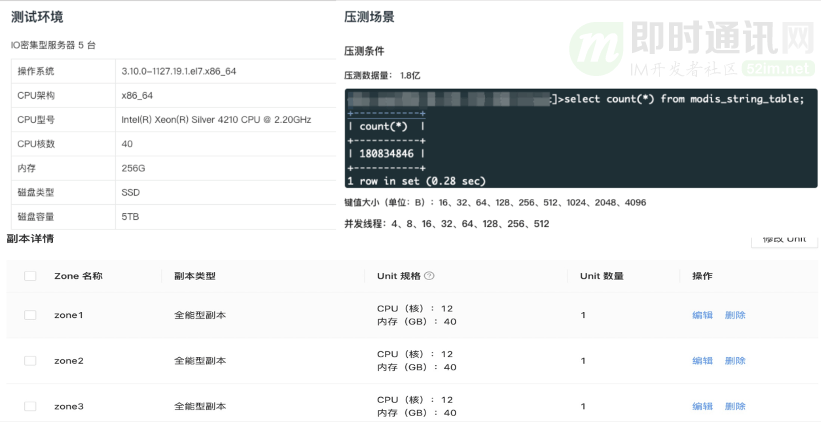821x422 pixels.
Task: Click the Unit 数量 column header
Action: point(602,276)
